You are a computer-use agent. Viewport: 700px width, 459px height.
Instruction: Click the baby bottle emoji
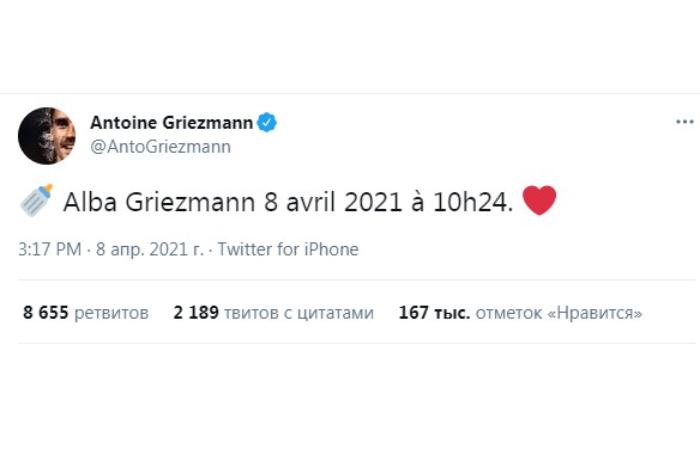(x=37, y=200)
